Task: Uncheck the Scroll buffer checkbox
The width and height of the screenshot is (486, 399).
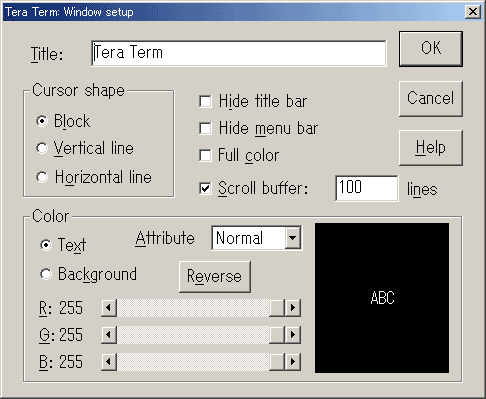Action: pos(205,188)
